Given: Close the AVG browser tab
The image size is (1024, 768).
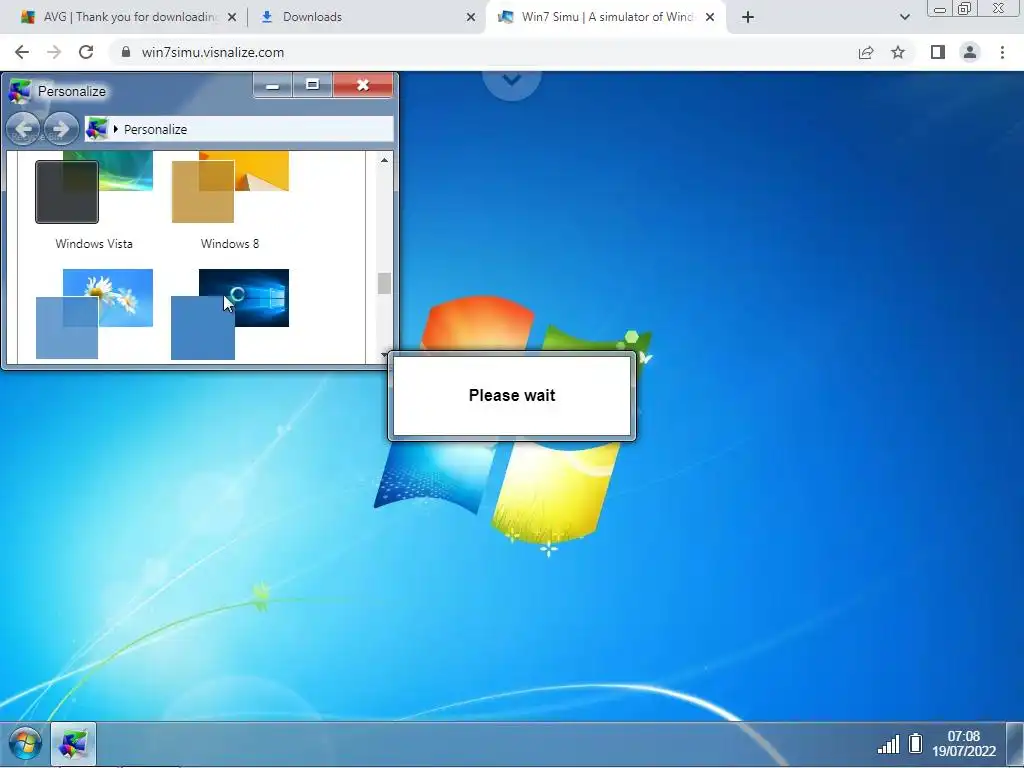Looking at the screenshot, I should [232, 18].
